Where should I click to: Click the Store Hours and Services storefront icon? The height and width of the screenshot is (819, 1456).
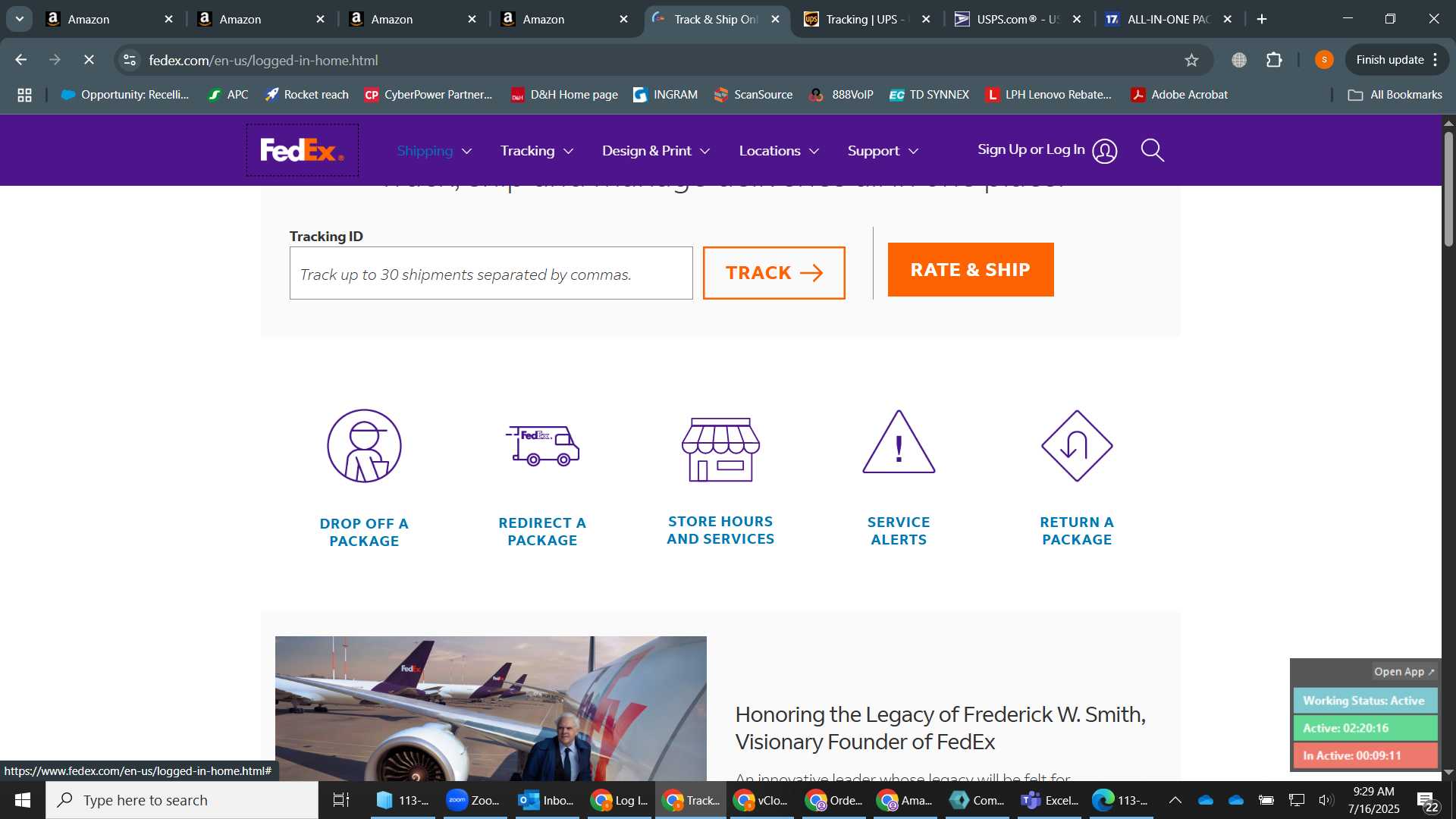[720, 449]
